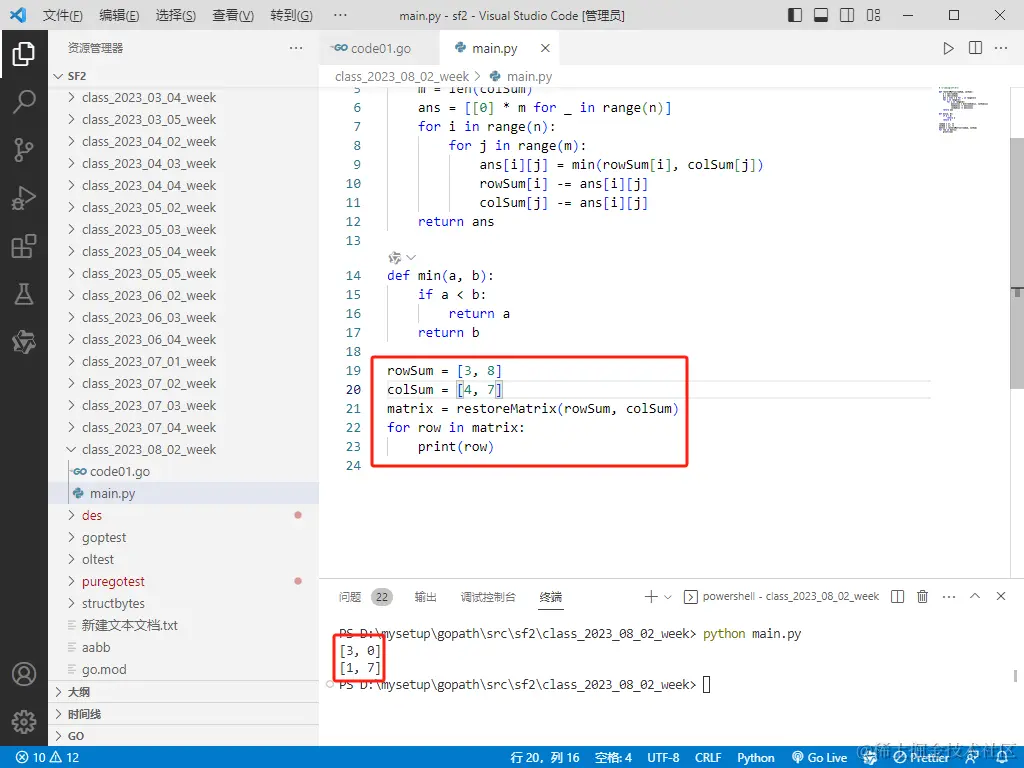This screenshot has width=1024, height=768.
Task: Open go.mod file in explorer
Action: tap(184, 670)
